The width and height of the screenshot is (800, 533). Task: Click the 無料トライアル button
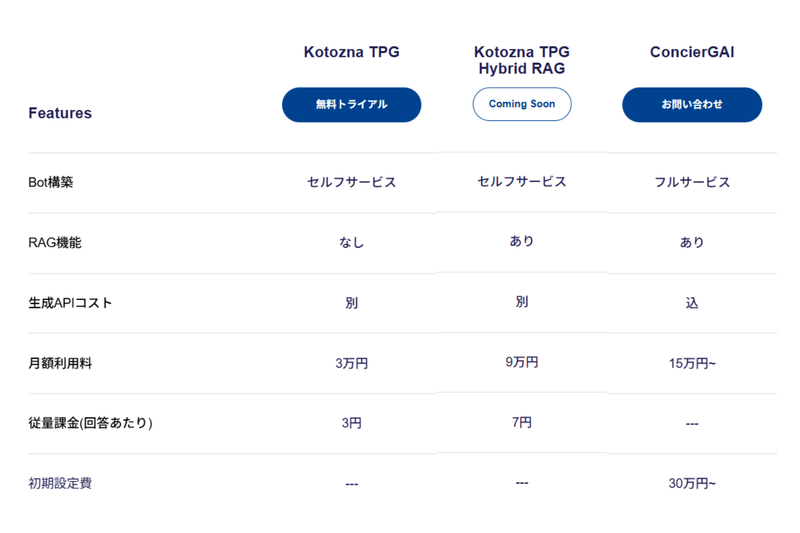tap(351, 105)
